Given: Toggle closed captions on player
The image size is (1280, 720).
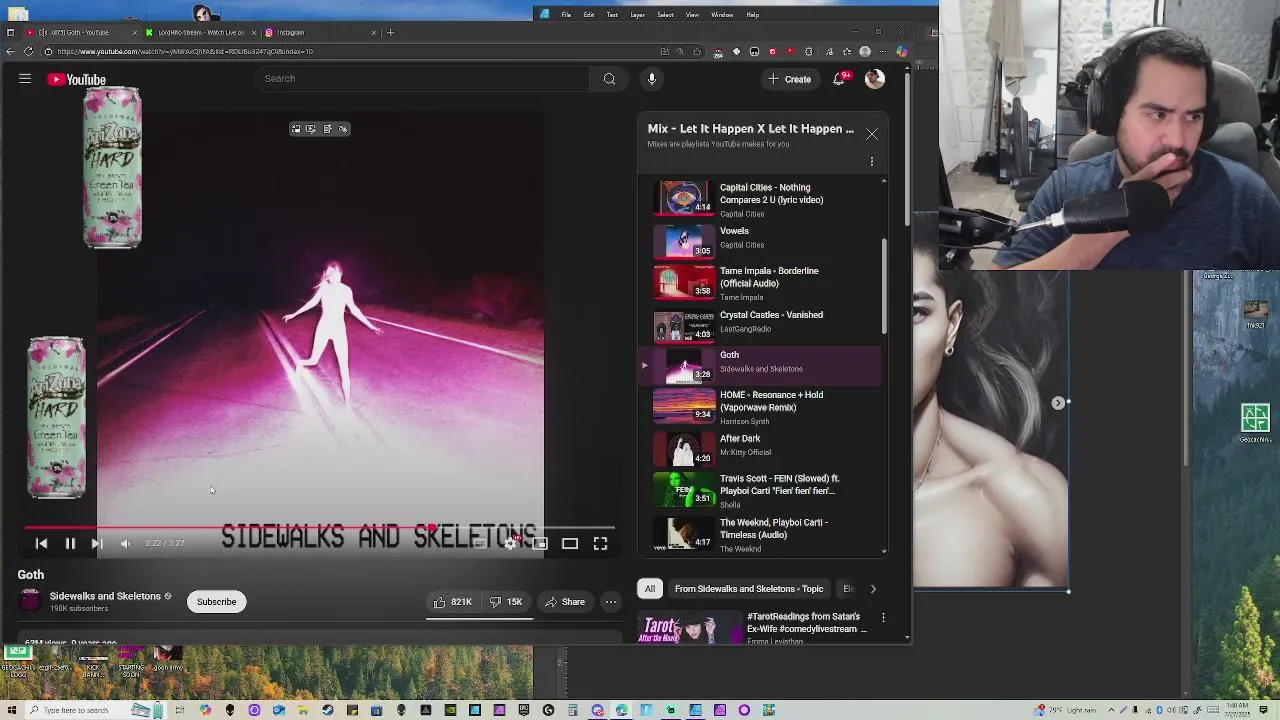Looking at the screenshot, I should pyautogui.click(x=481, y=543).
